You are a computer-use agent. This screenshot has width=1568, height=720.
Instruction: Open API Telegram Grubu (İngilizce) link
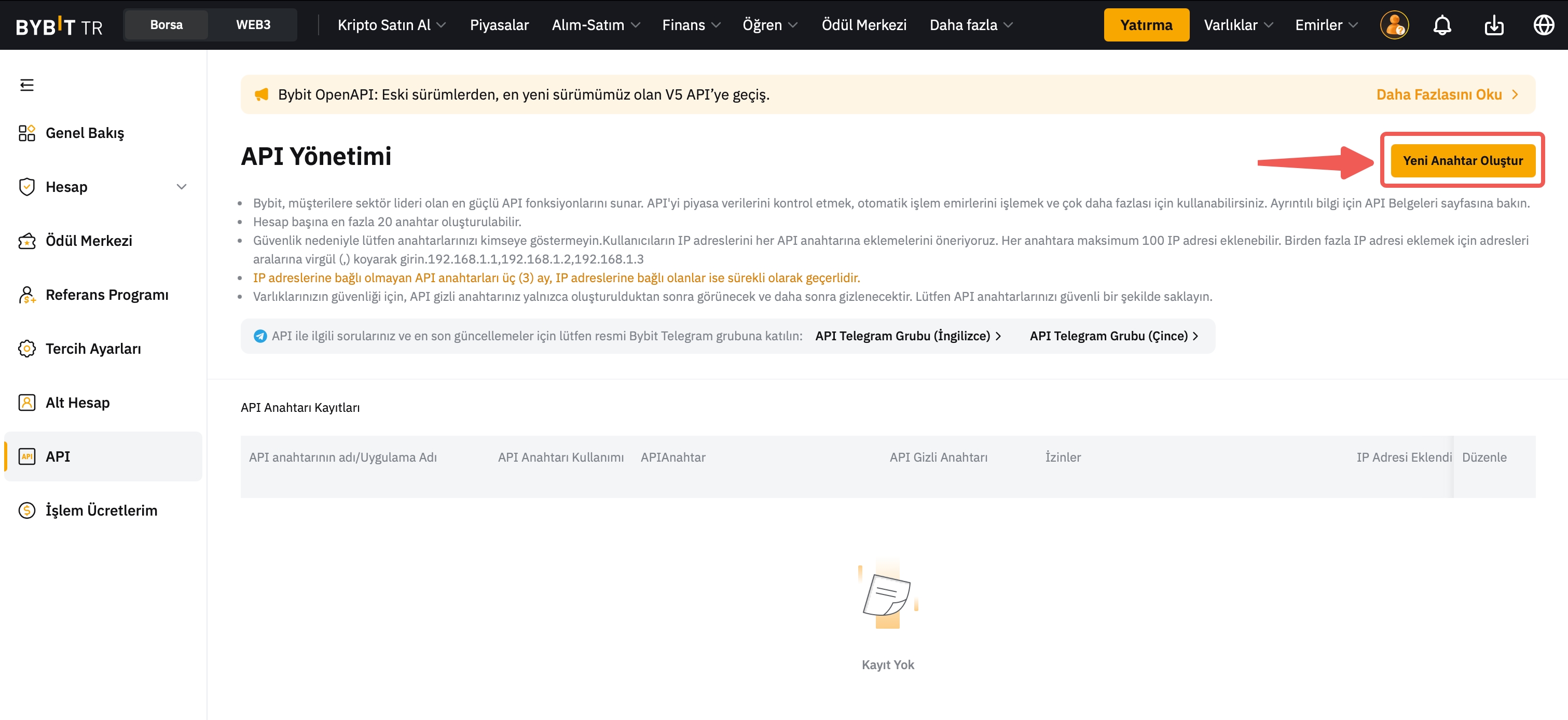[907, 336]
